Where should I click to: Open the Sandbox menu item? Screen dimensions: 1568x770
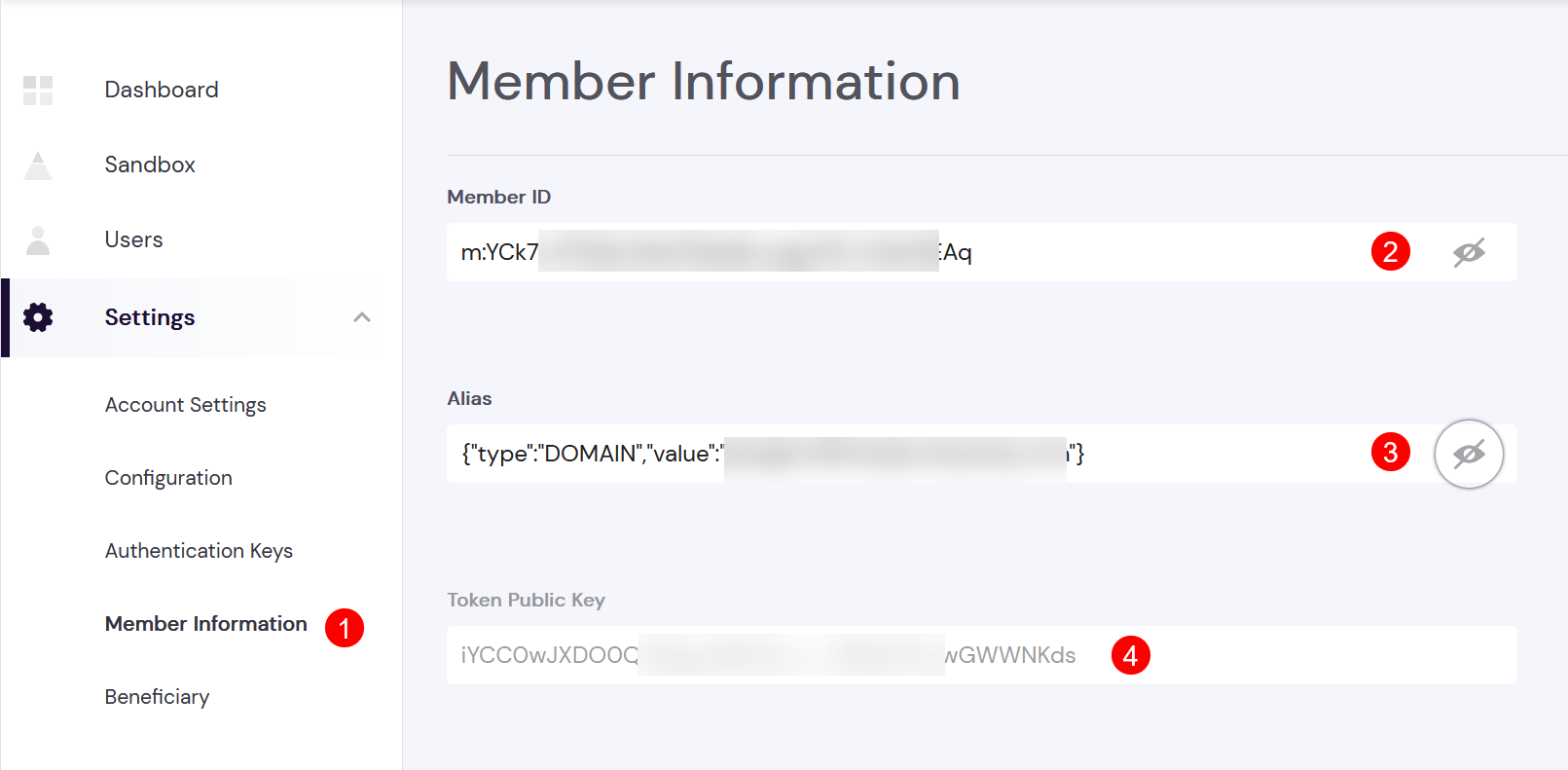(150, 165)
